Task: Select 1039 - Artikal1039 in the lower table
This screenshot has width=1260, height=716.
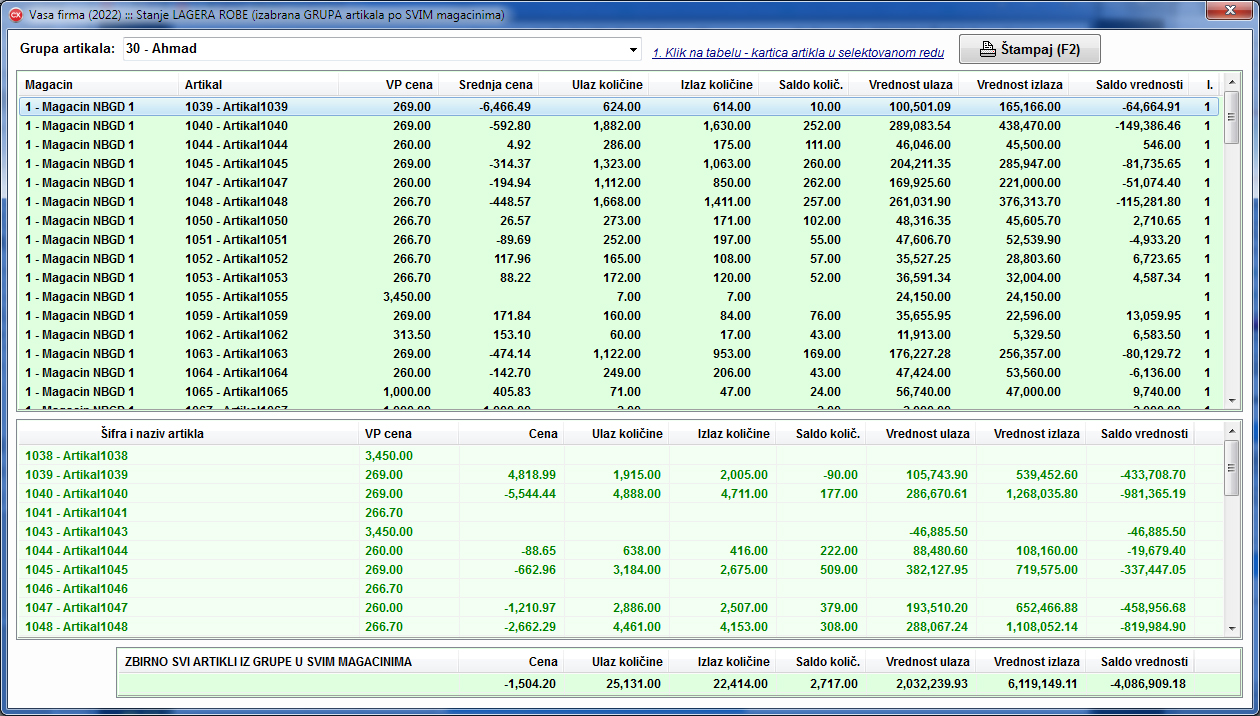Action: pyautogui.click(x=621, y=474)
